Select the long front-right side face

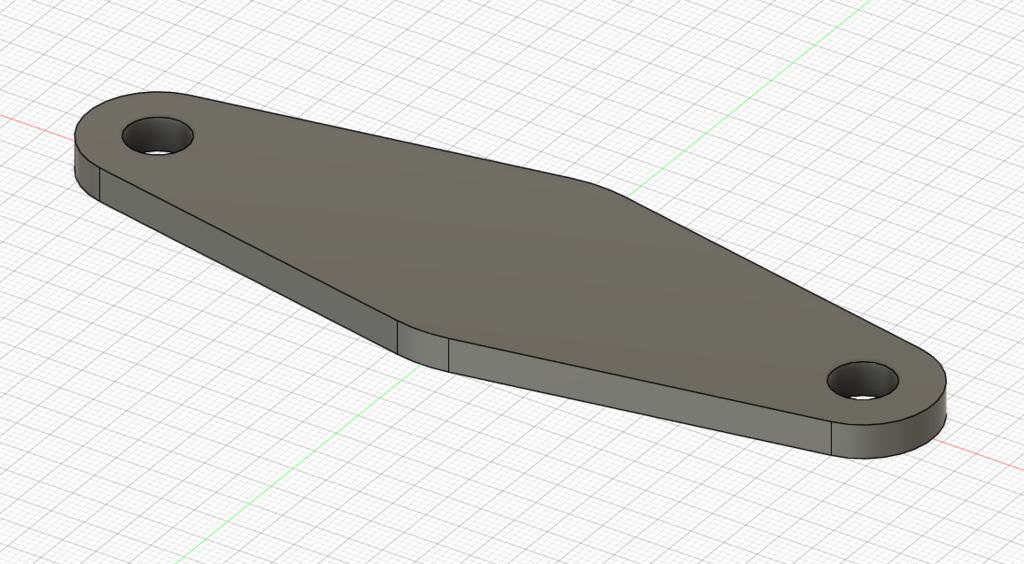[x=640, y=397]
